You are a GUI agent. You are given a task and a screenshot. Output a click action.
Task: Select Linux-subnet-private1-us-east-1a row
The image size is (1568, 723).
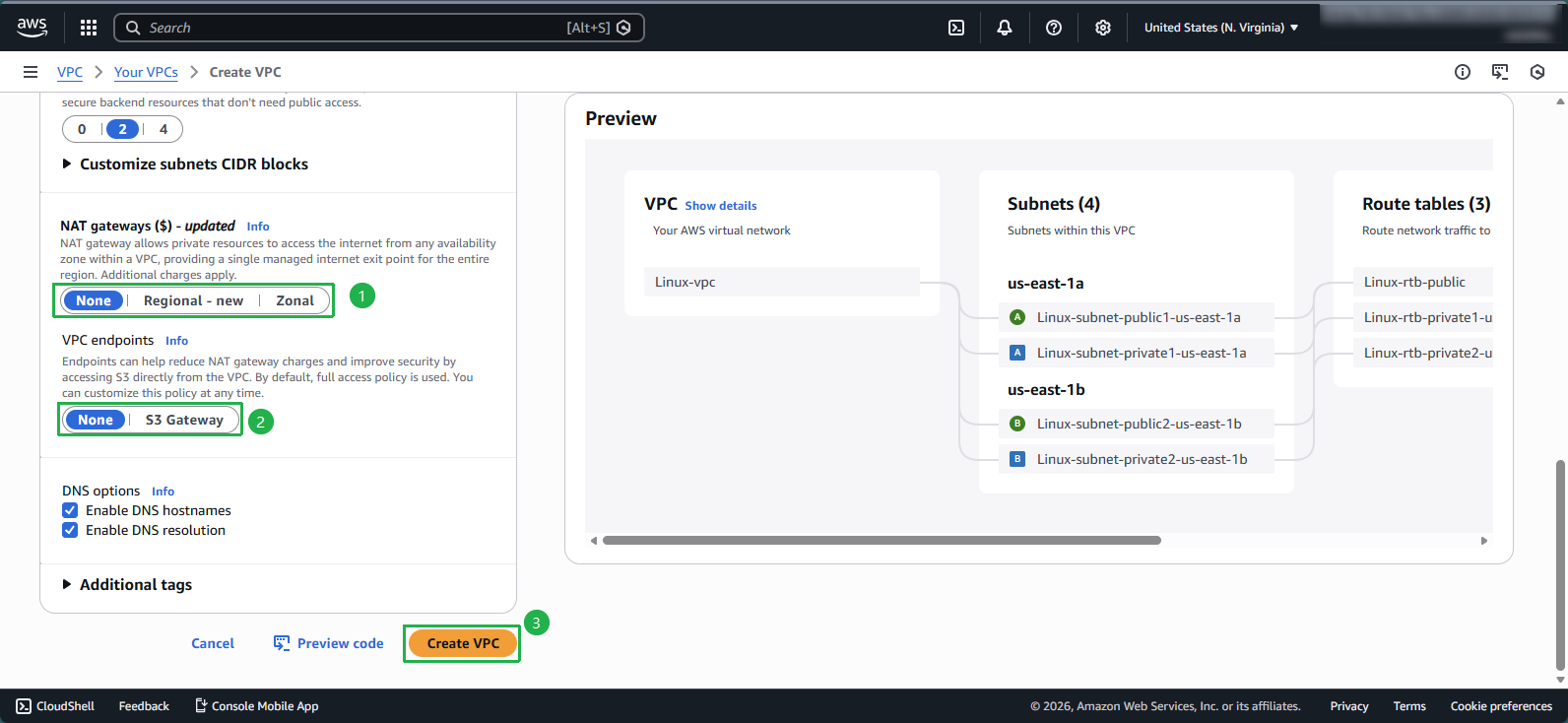[1137, 353]
